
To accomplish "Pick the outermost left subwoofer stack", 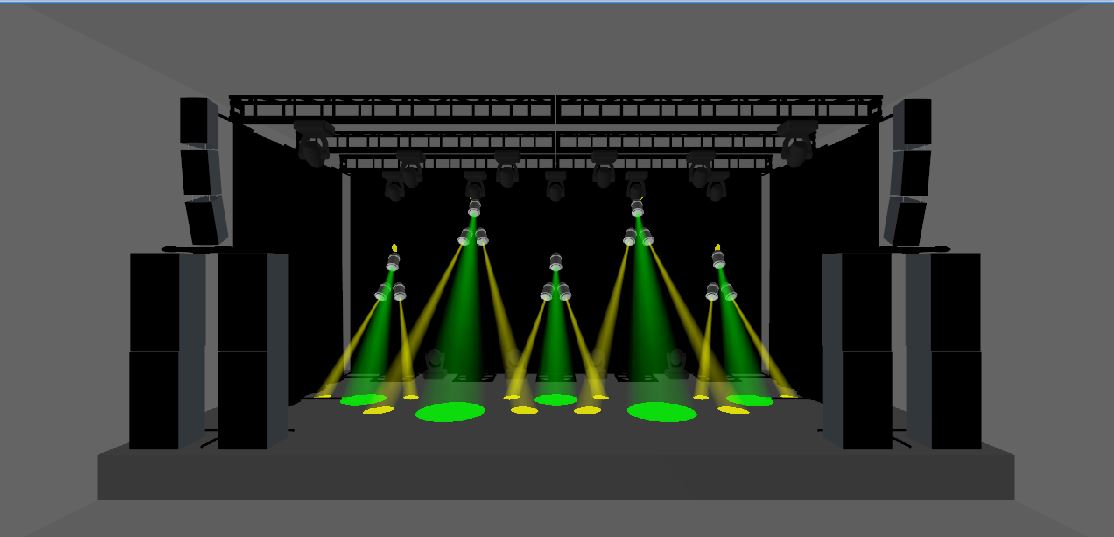I will click(167, 351).
